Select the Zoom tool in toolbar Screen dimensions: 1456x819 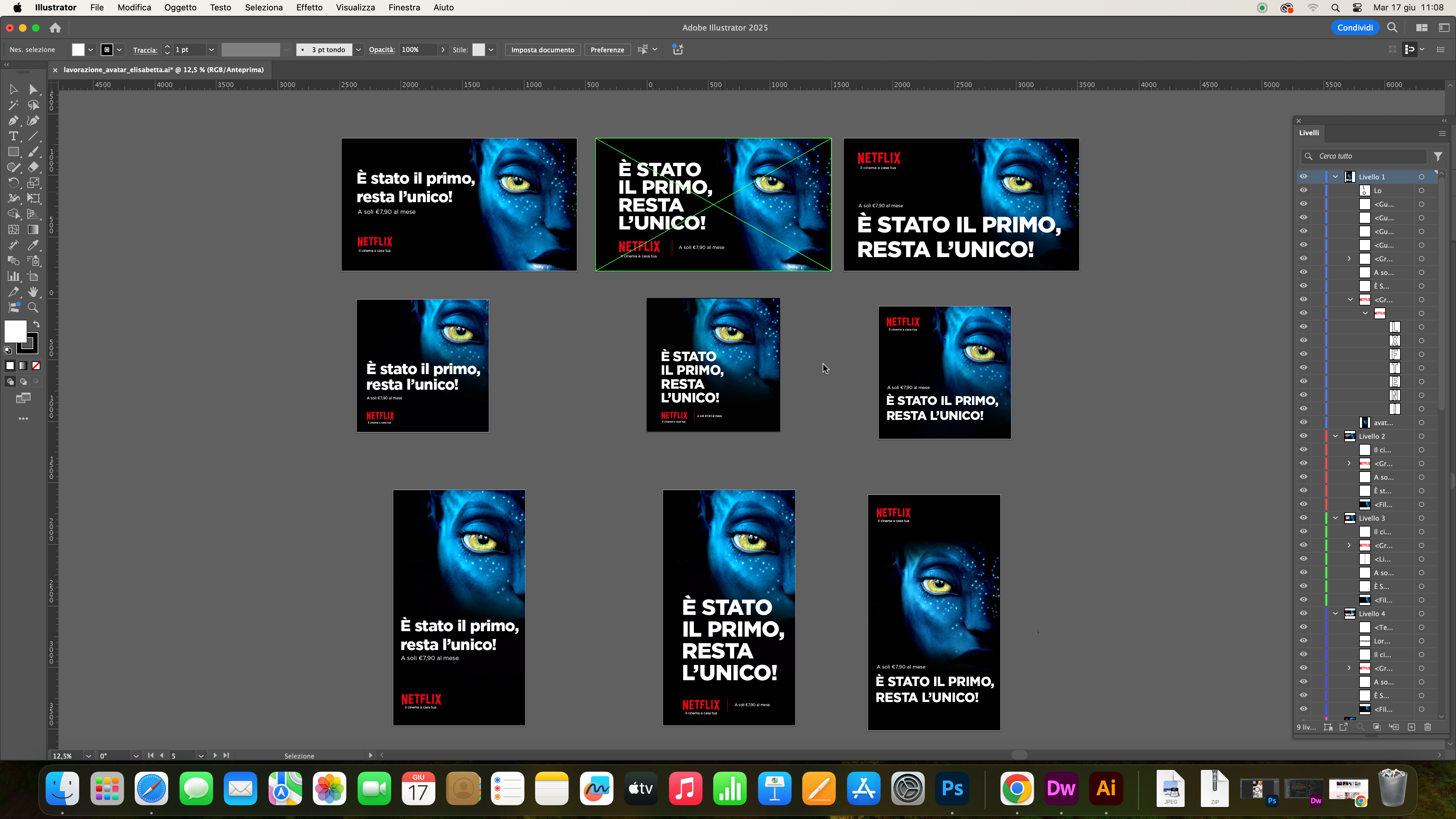click(33, 308)
